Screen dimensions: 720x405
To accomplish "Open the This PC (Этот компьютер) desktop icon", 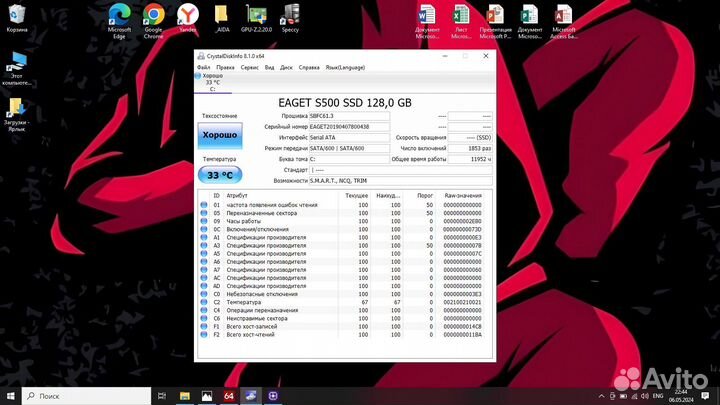I will (x=17, y=69).
